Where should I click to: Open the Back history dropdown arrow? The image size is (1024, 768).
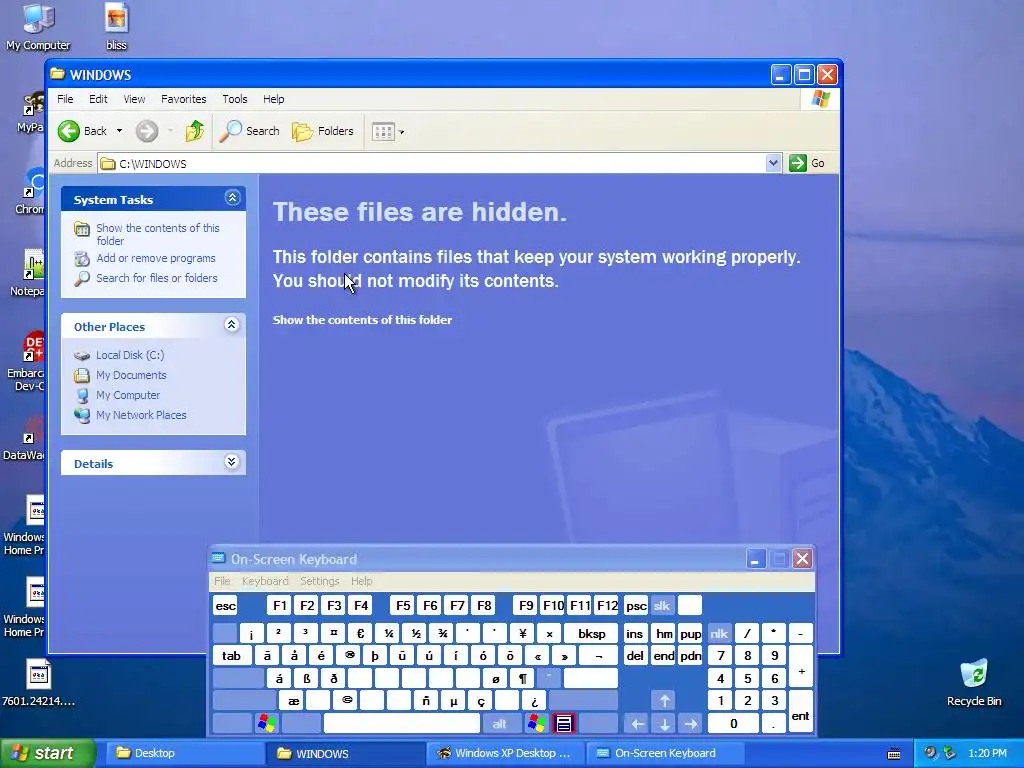tap(120, 131)
